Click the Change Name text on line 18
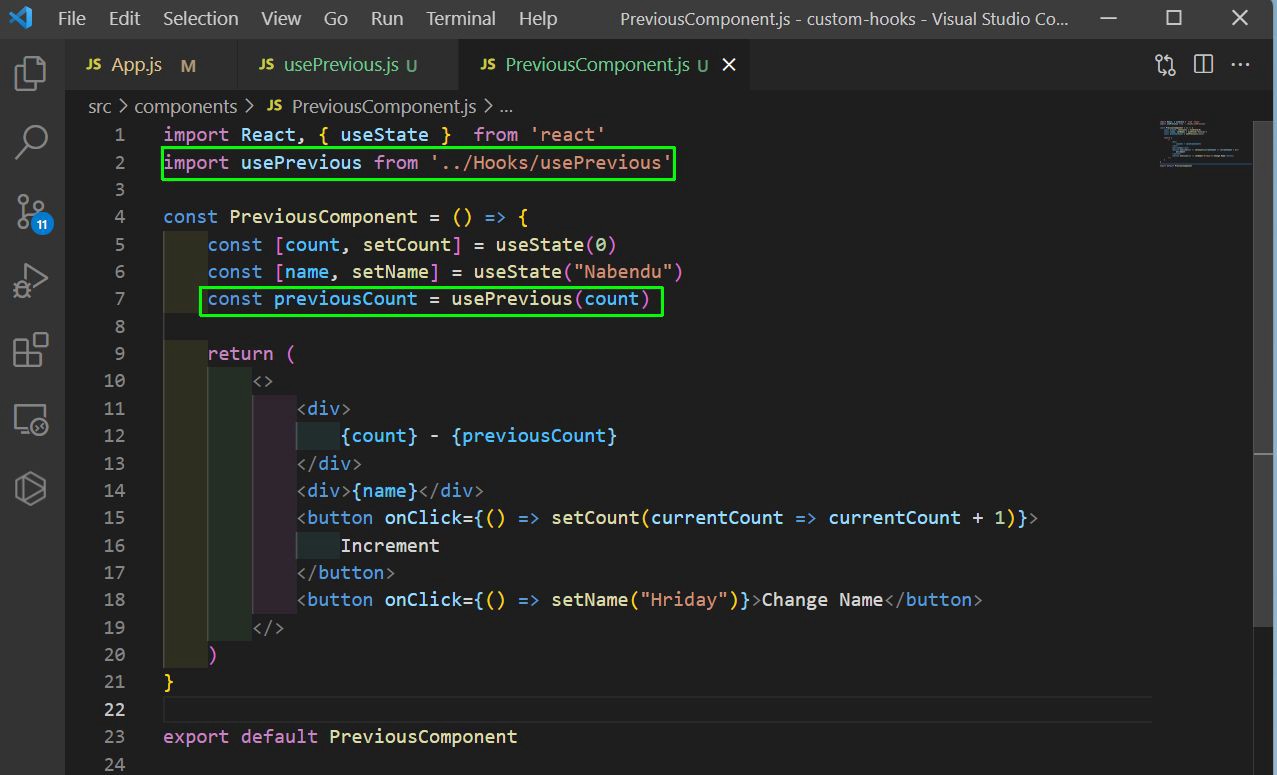 click(822, 600)
